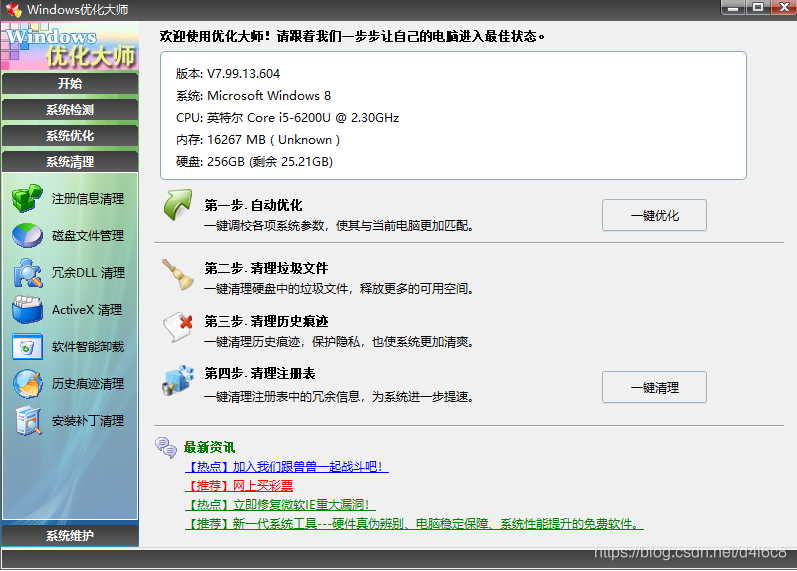Click the 内存: 16267 MB line

258,140
